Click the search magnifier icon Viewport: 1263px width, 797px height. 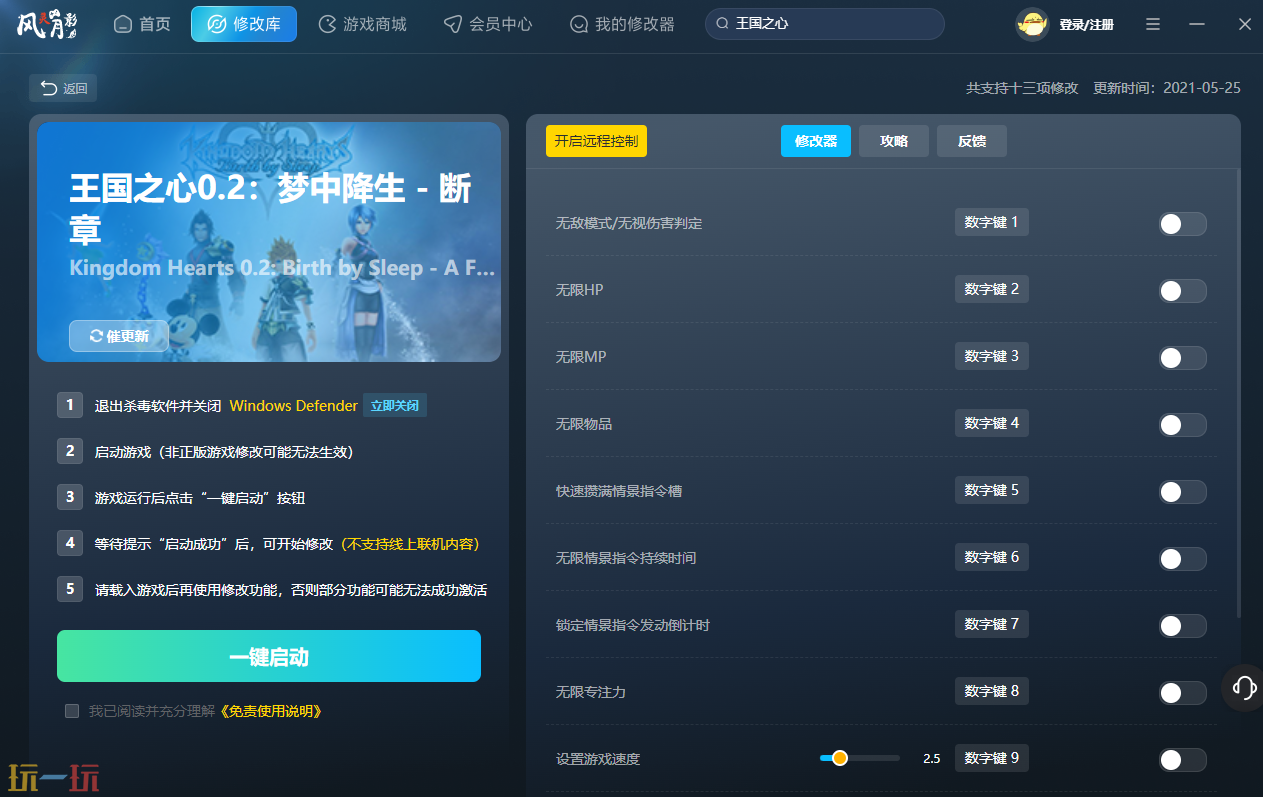point(723,24)
